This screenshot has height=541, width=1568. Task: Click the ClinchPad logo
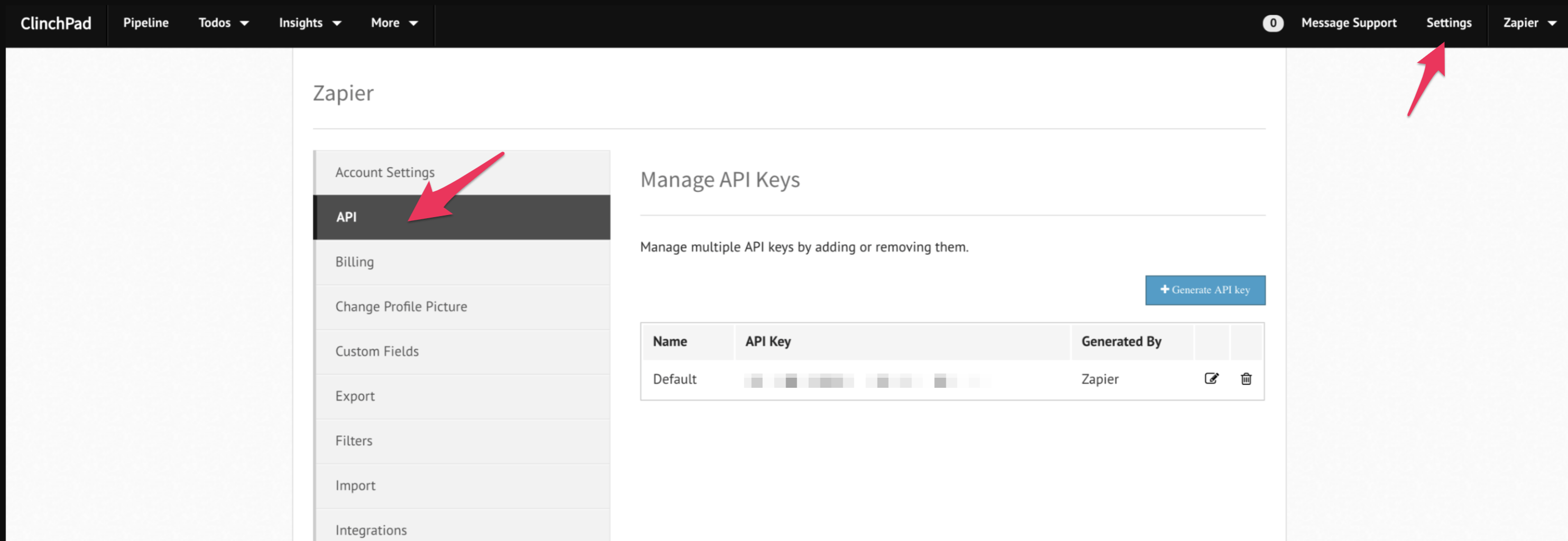[56, 23]
